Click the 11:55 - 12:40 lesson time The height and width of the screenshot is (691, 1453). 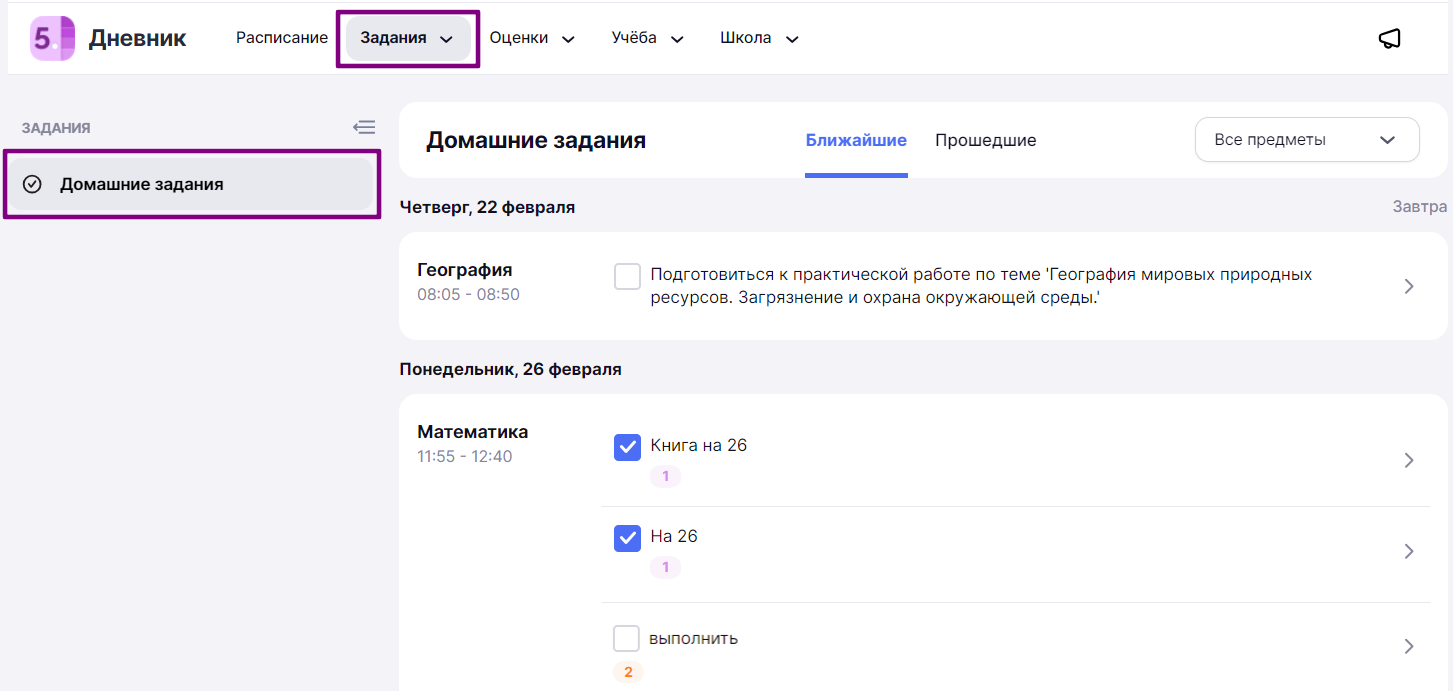click(x=465, y=457)
